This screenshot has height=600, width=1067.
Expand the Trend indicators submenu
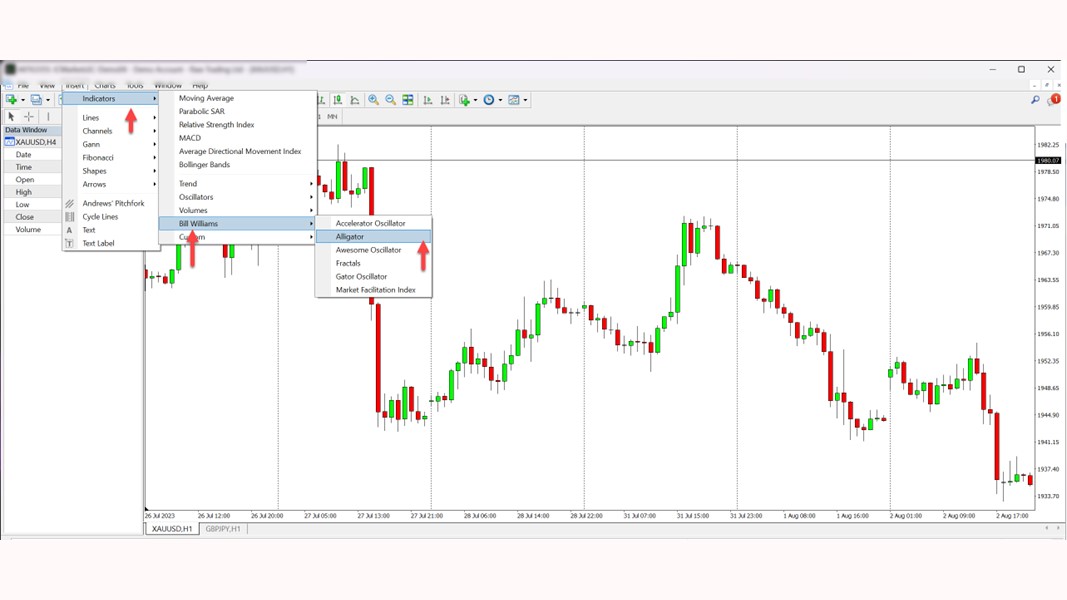pyautogui.click(x=237, y=184)
